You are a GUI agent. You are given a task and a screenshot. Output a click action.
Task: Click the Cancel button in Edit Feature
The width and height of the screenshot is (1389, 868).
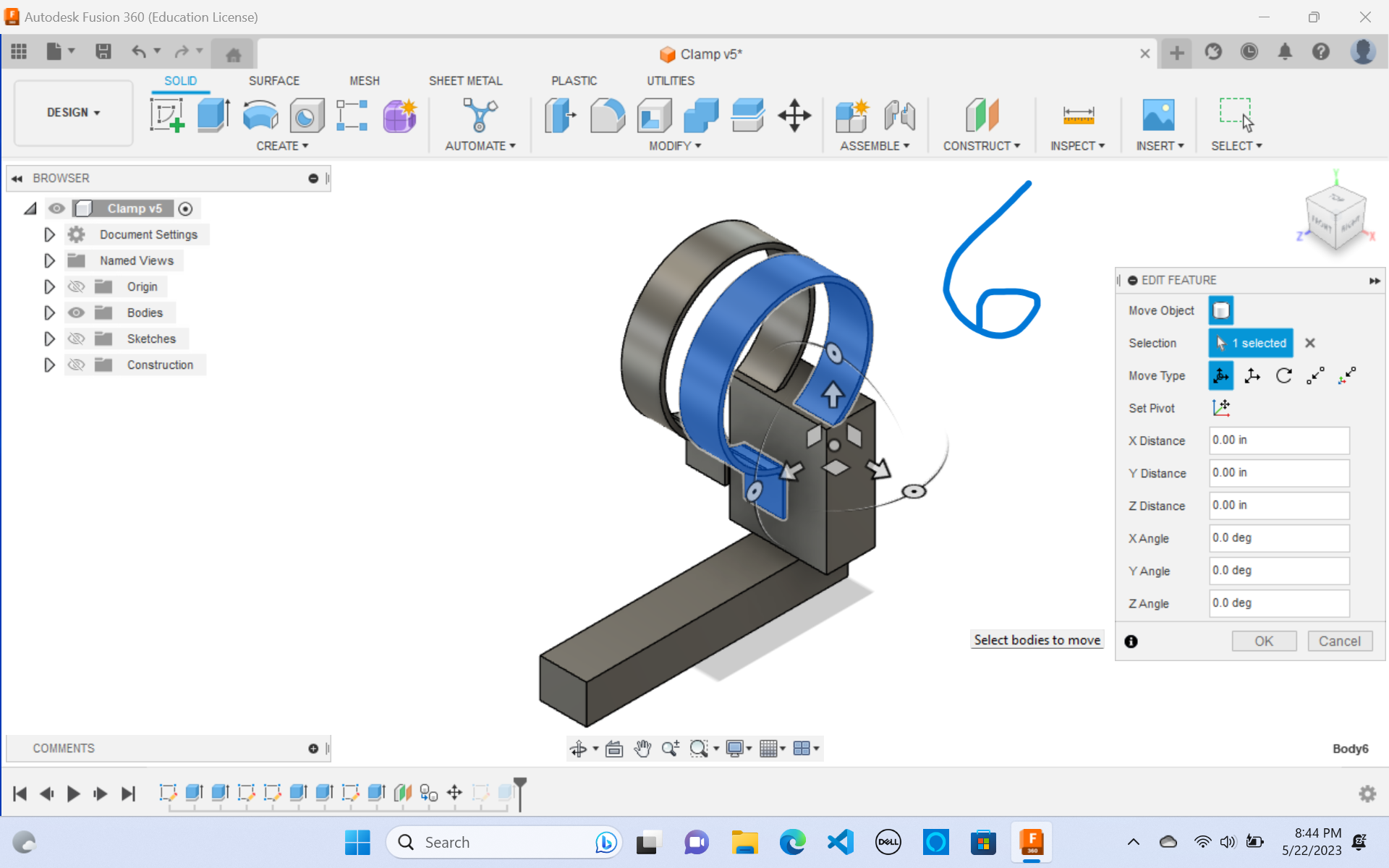tap(1340, 641)
